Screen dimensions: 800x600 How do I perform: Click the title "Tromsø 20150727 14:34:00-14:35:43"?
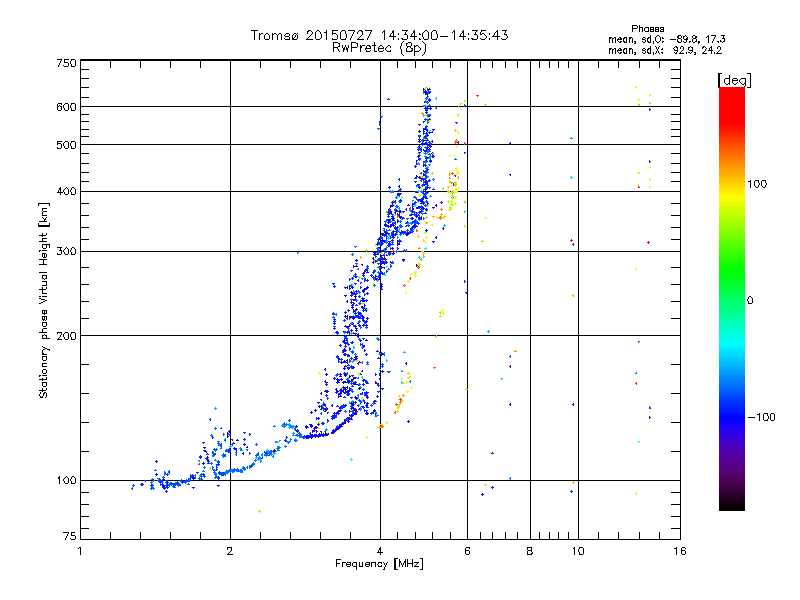[x=379, y=35]
